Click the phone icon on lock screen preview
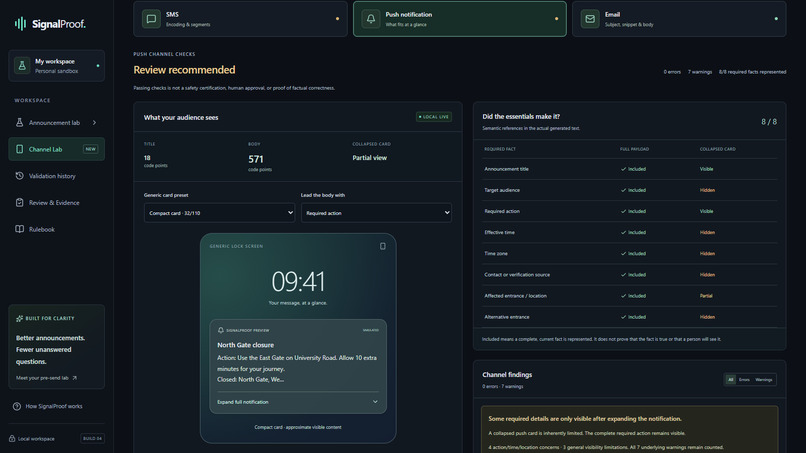This screenshot has width=806, height=453. pos(382,246)
